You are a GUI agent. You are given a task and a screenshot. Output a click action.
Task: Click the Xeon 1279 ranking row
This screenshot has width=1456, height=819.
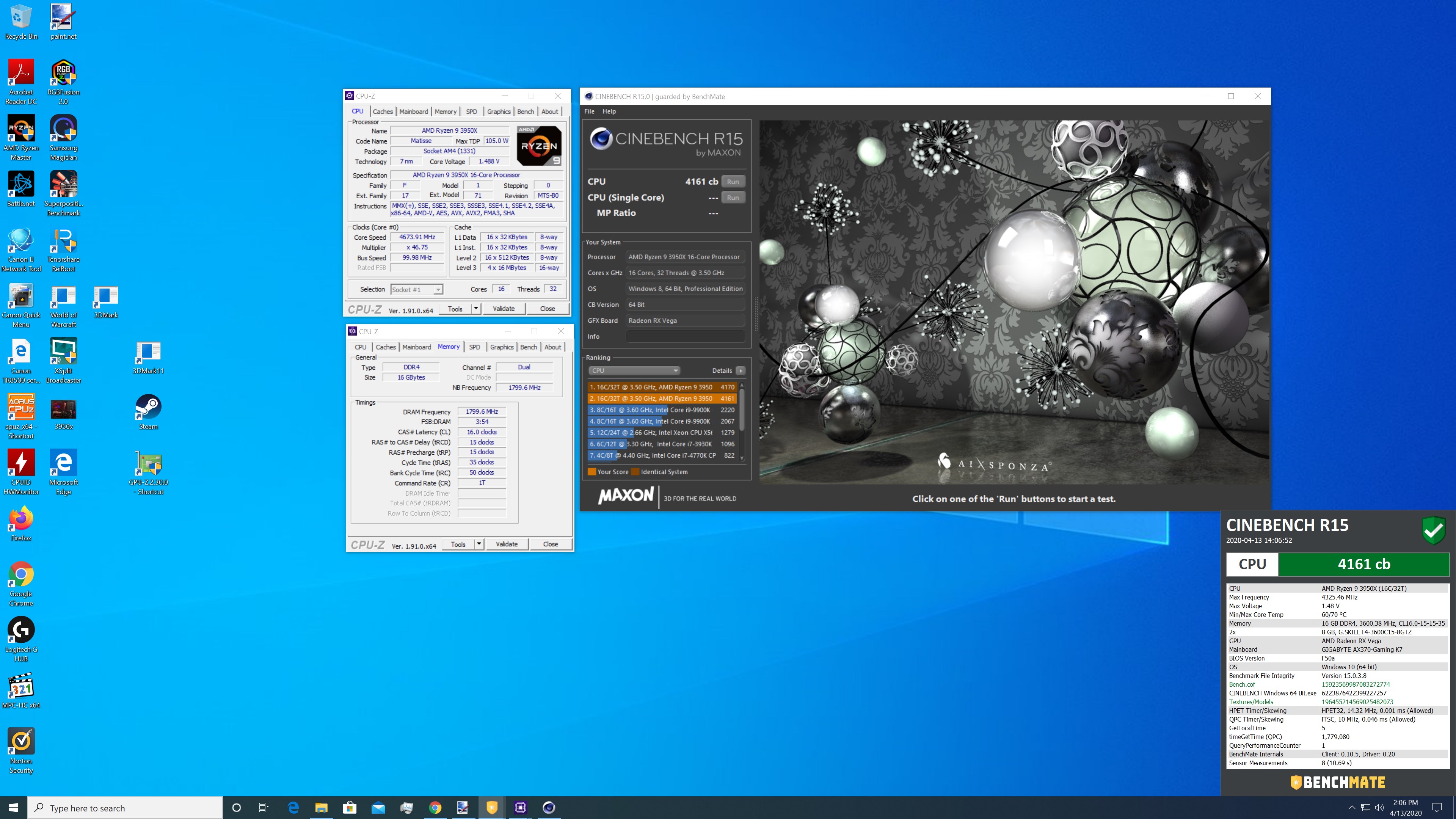tap(662, 432)
